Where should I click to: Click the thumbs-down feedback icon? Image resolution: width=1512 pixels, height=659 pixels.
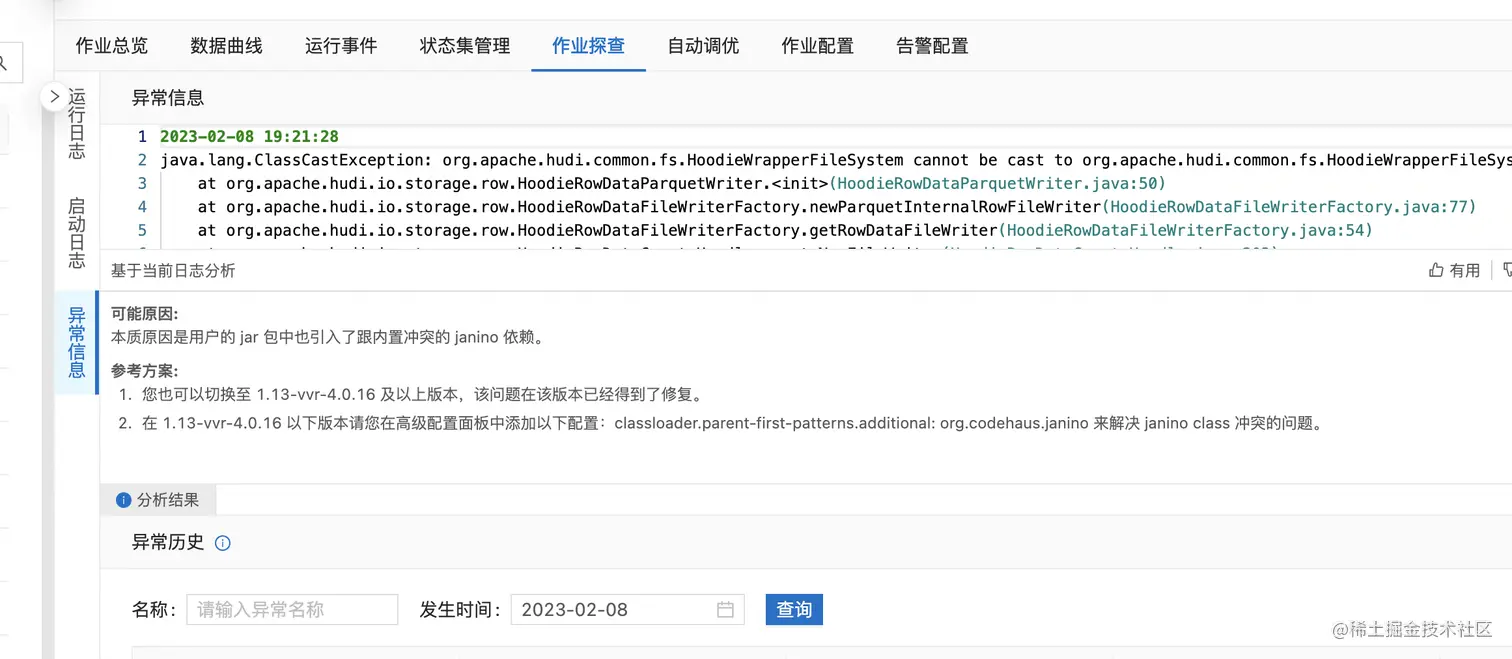1507,270
